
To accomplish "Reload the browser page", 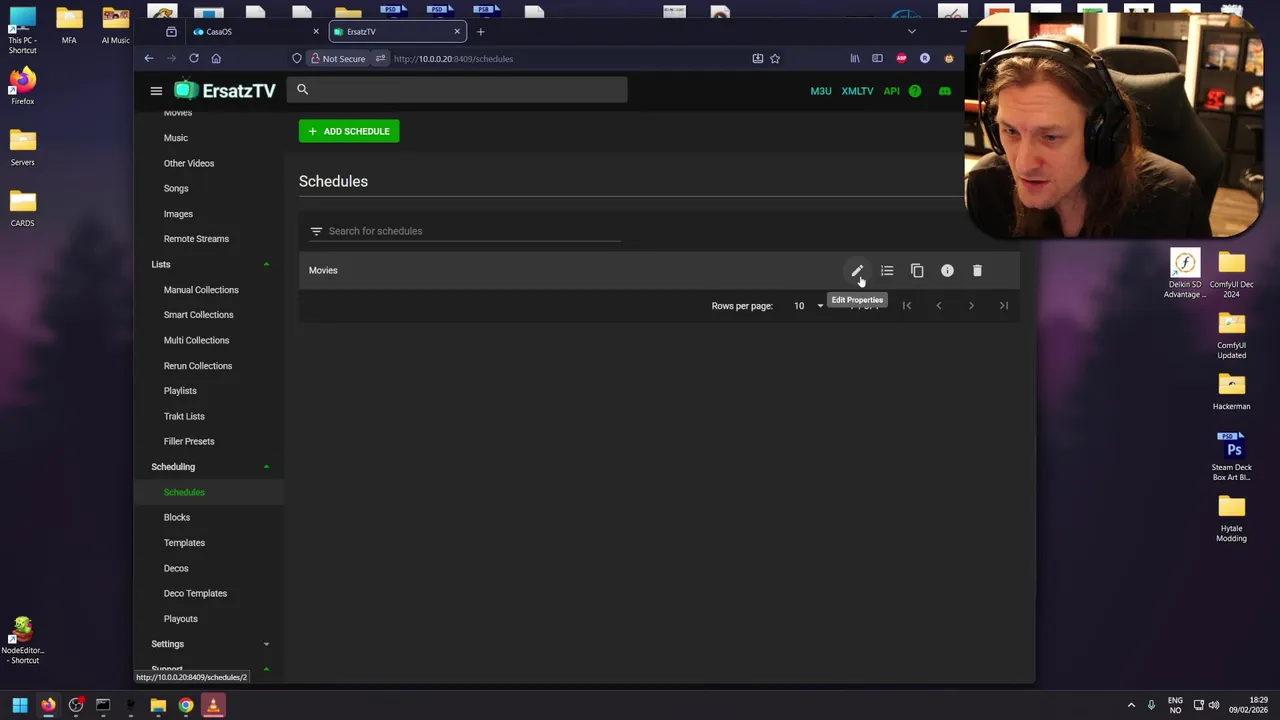I will click(x=194, y=58).
